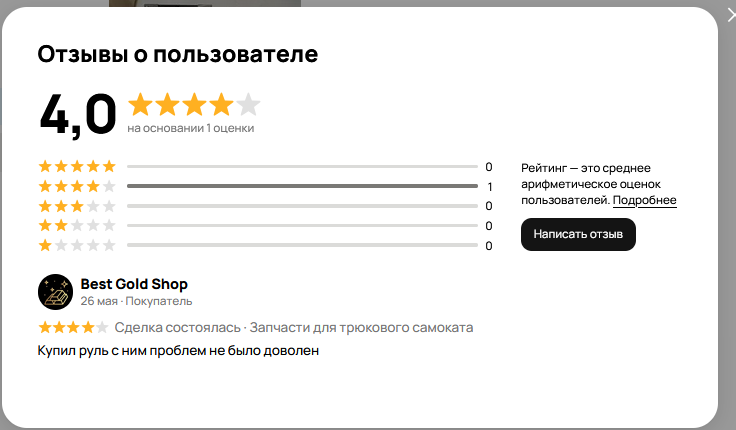Click на основании 1 оценки text
Image resolution: width=736 pixels, height=430 pixels.
(x=191, y=128)
